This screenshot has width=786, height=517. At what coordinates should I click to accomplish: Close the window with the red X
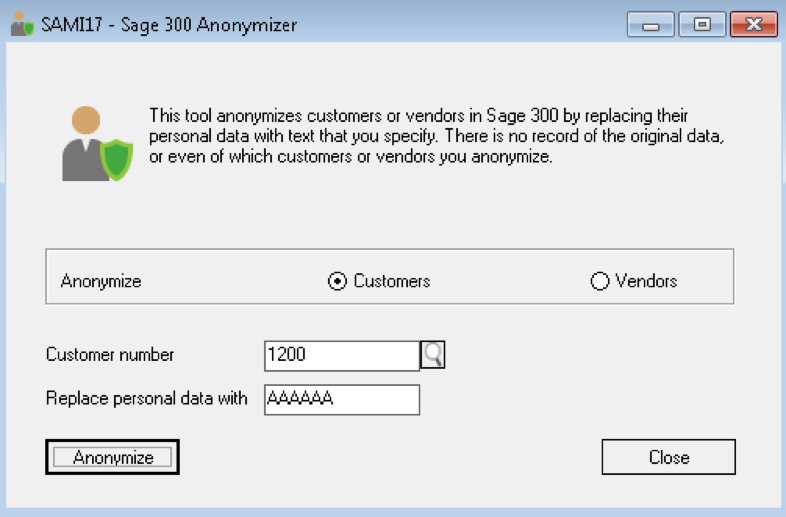(x=754, y=25)
